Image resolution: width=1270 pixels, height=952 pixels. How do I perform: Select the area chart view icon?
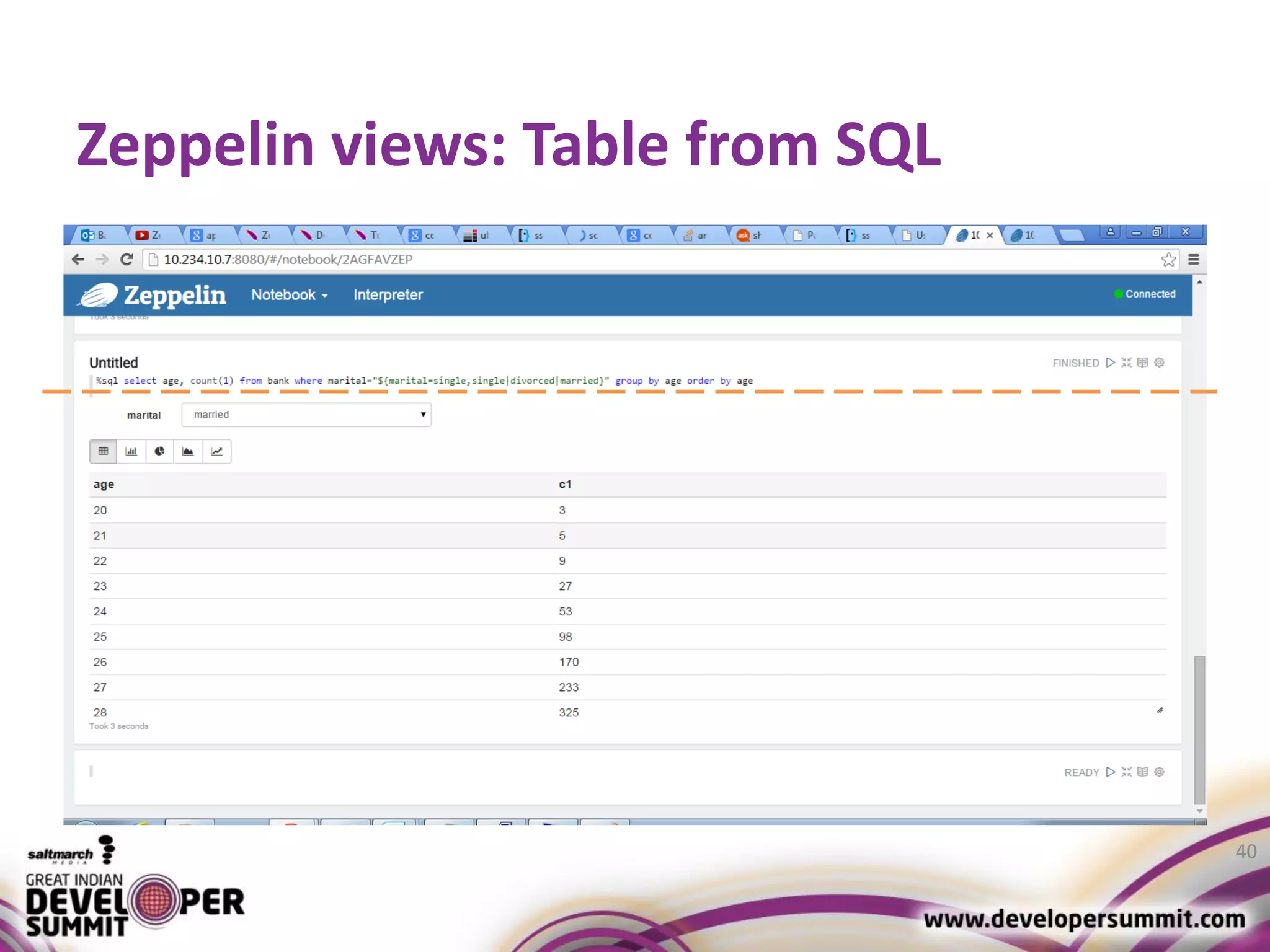coord(188,451)
